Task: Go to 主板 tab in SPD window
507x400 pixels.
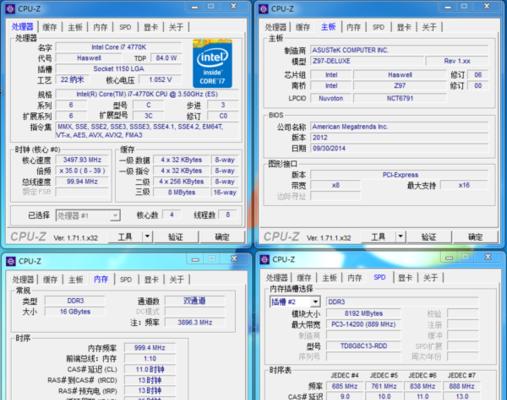Action: (x=330, y=277)
